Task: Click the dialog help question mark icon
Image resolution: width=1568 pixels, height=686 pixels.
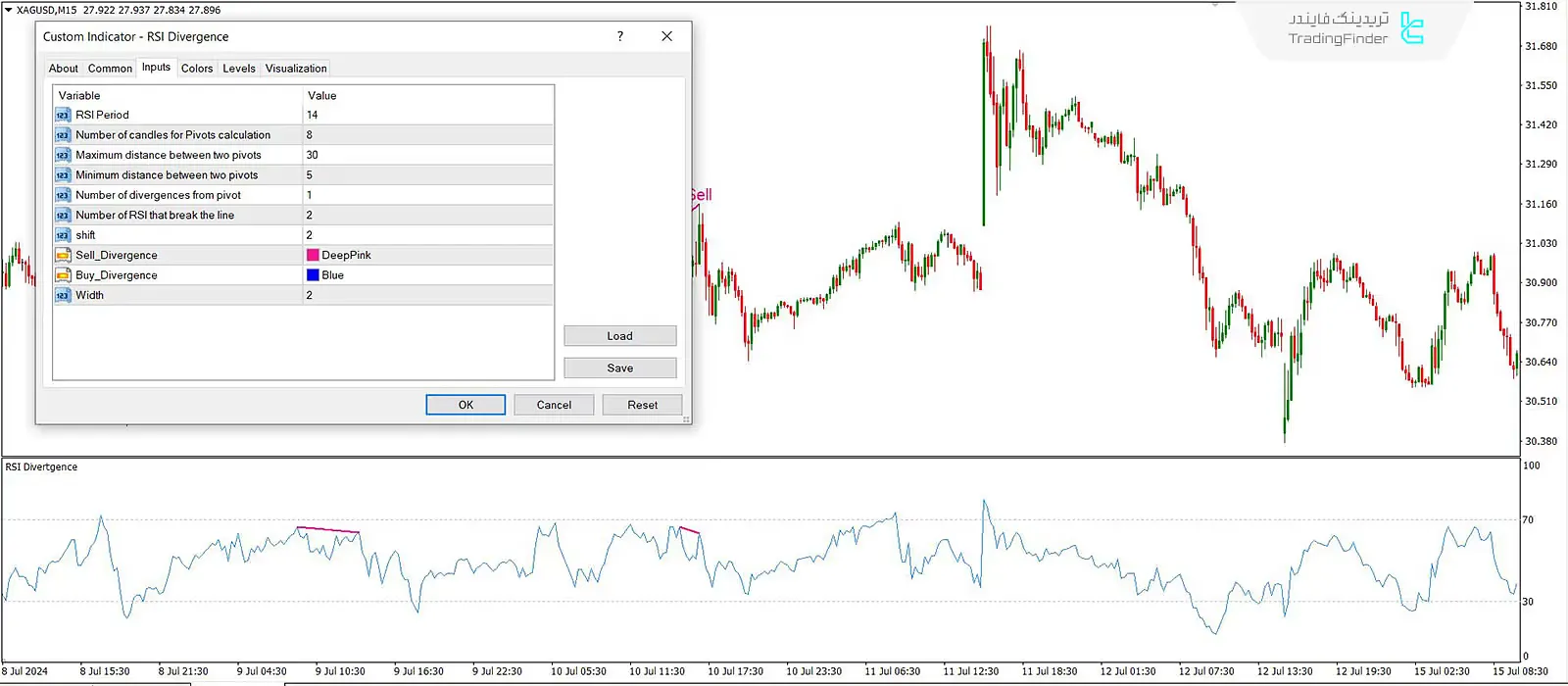Action: pyautogui.click(x=619, y=36)
